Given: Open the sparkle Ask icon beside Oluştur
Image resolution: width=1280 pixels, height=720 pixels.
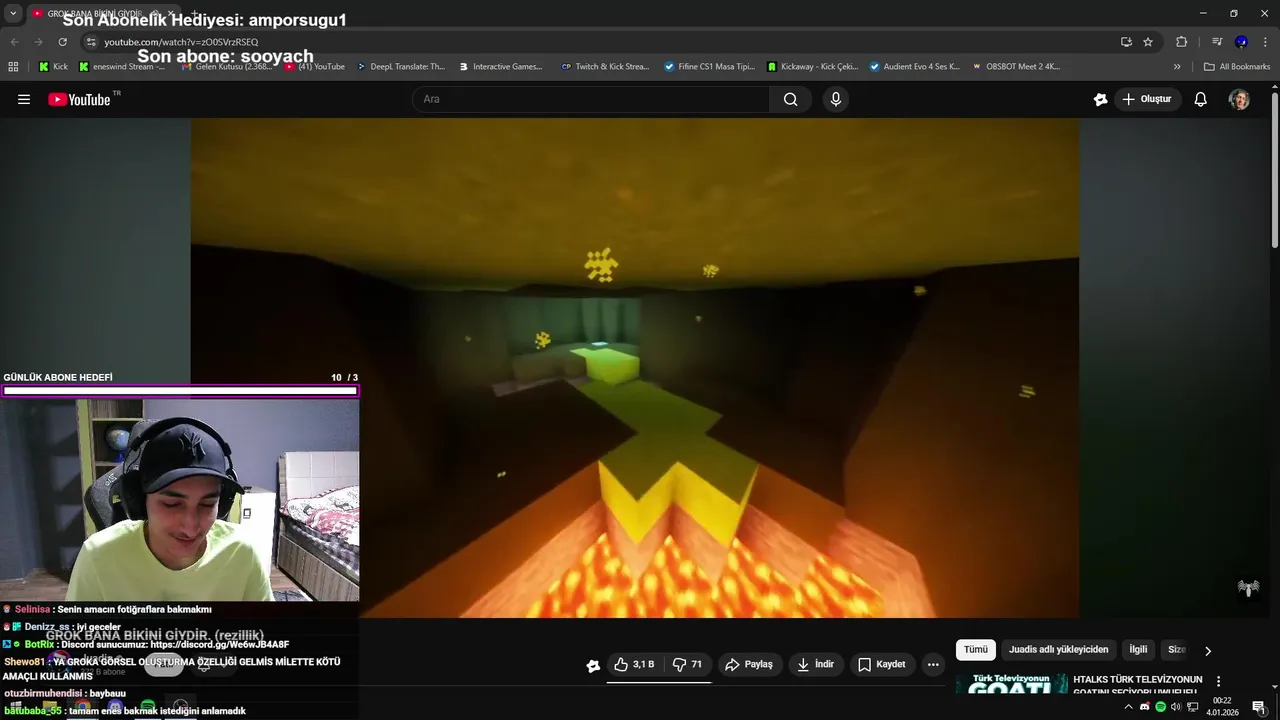Looking at the screenshot, I should [1101, 99].
